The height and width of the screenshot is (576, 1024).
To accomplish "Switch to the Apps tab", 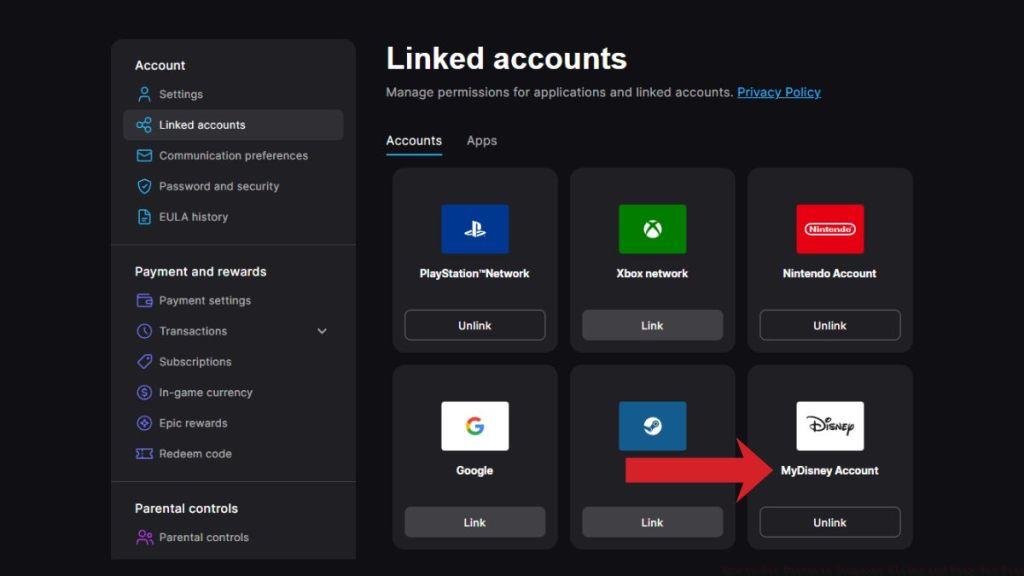I will click(481, 141).
